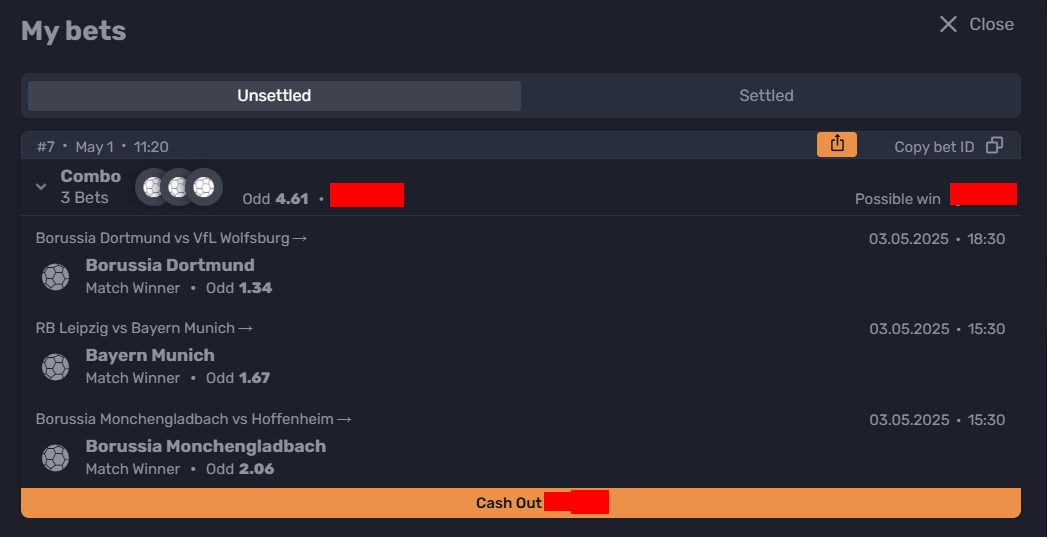
Task: Open Borussia Dortmund vs VfL Wolfsburg match
Action: [x=171, y=238]
